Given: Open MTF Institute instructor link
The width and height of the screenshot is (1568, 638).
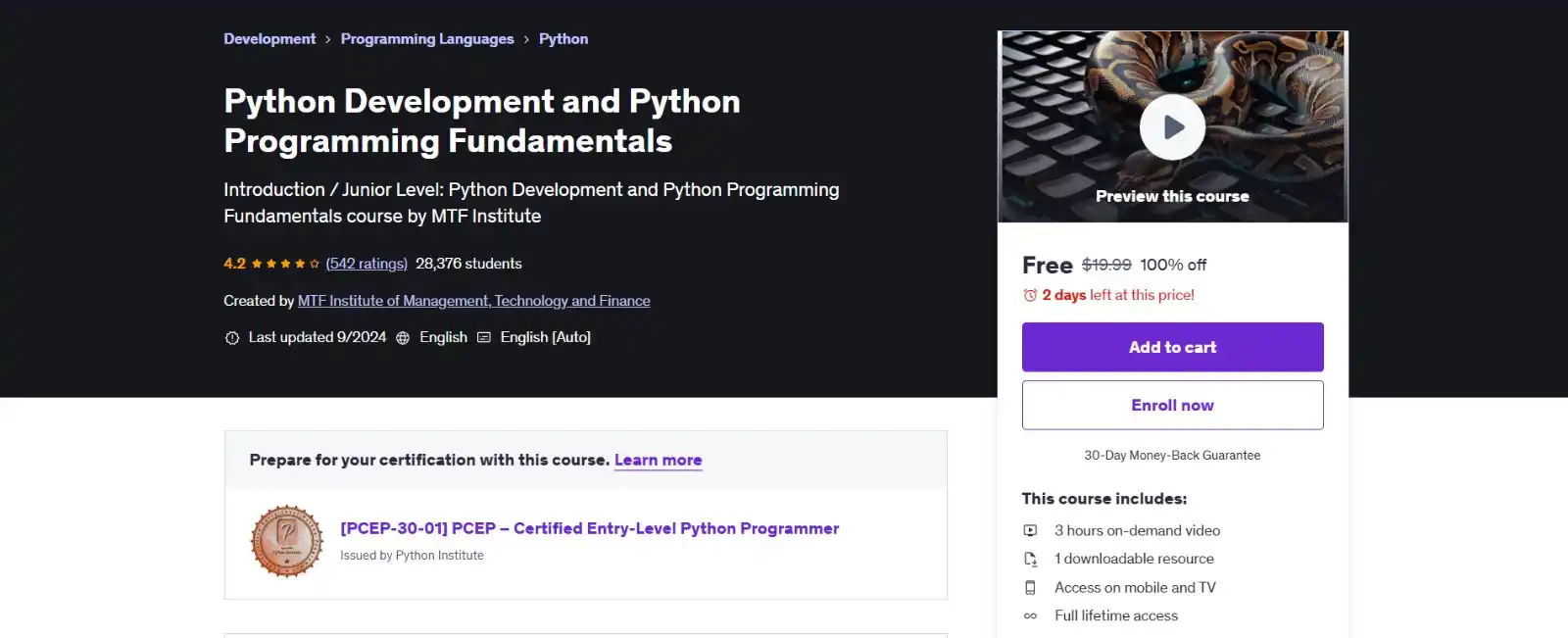Looking at the screenshot, I should 474,301.
